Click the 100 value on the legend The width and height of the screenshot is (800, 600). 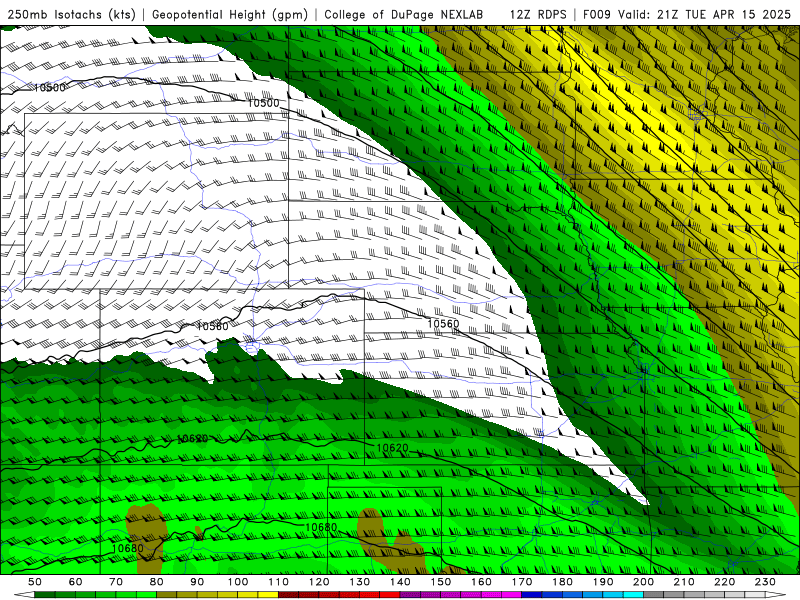click(x=238, y=582)
